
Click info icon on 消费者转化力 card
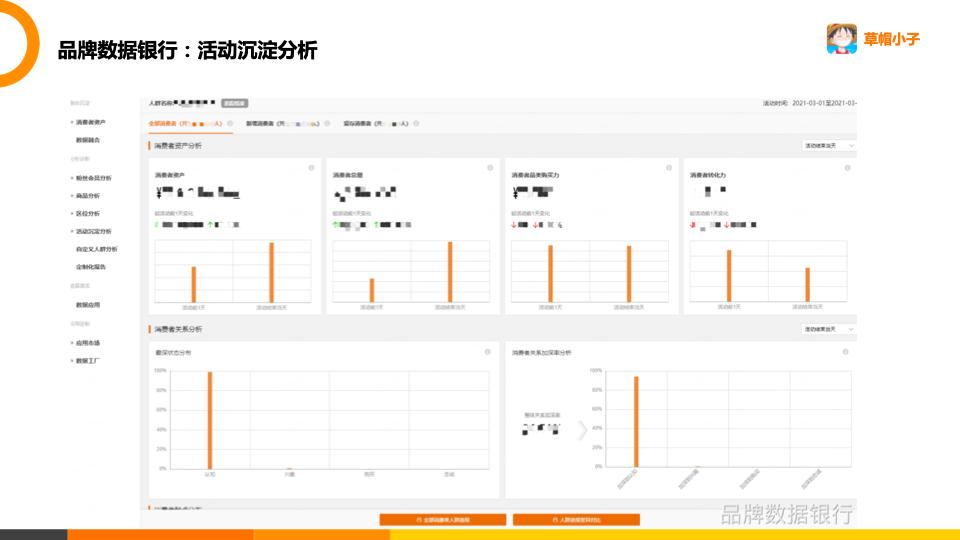pyautogui.click(x=847, y=168)
